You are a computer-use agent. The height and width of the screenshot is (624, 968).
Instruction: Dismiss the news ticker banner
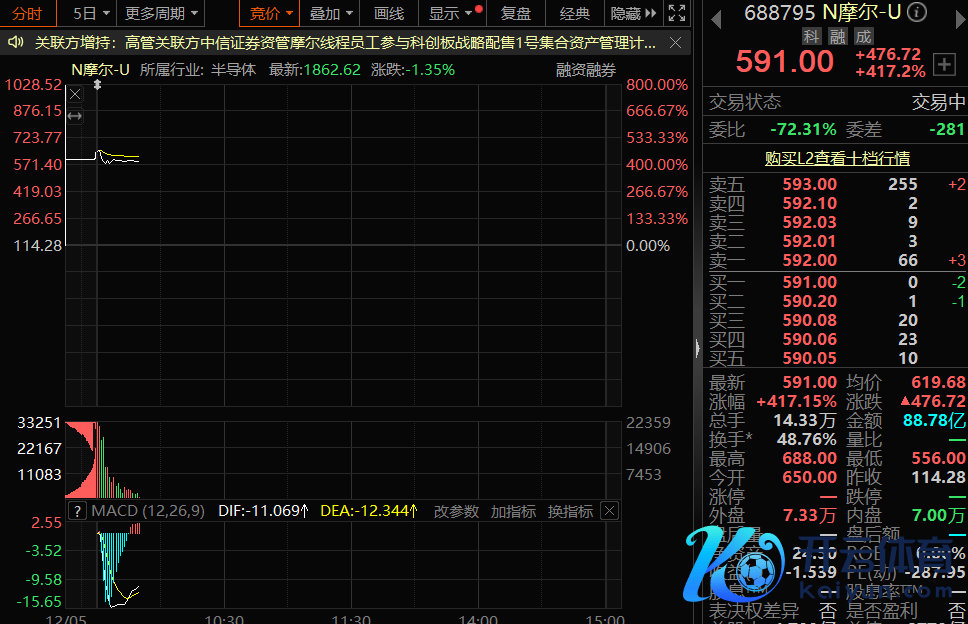click(677, 43)
